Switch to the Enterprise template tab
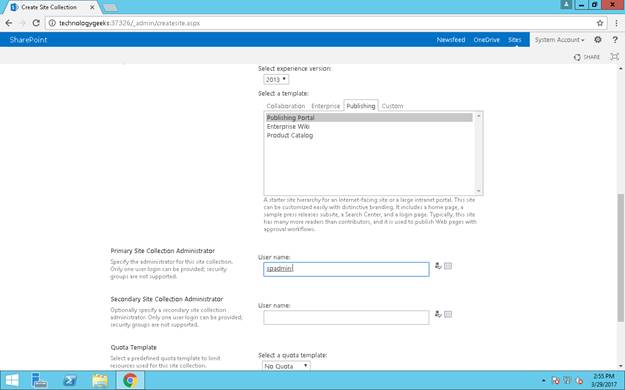625x390 pixels. [x=325, y=106]
